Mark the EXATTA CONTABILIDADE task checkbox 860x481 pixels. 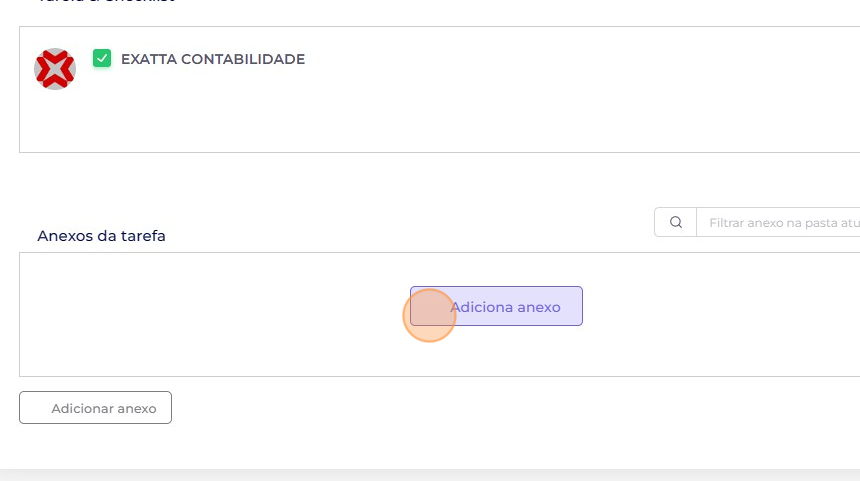[x=102, y=58]
